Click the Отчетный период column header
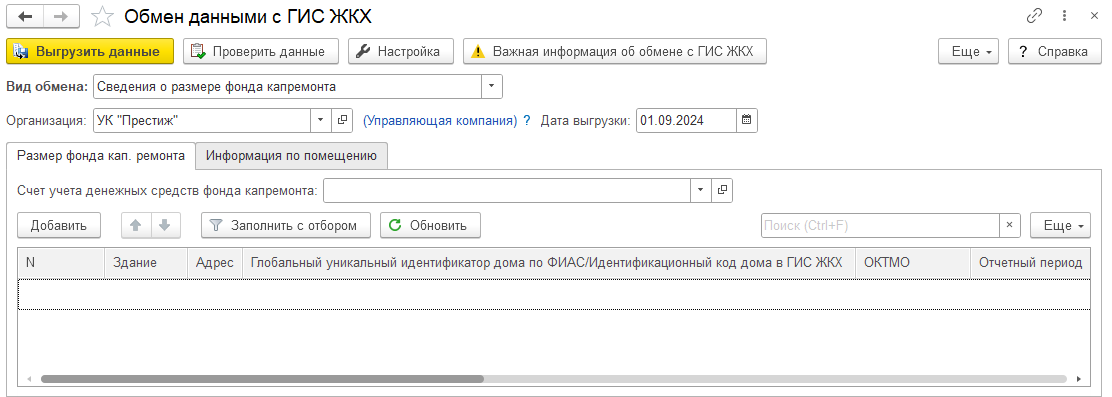 1030,262
